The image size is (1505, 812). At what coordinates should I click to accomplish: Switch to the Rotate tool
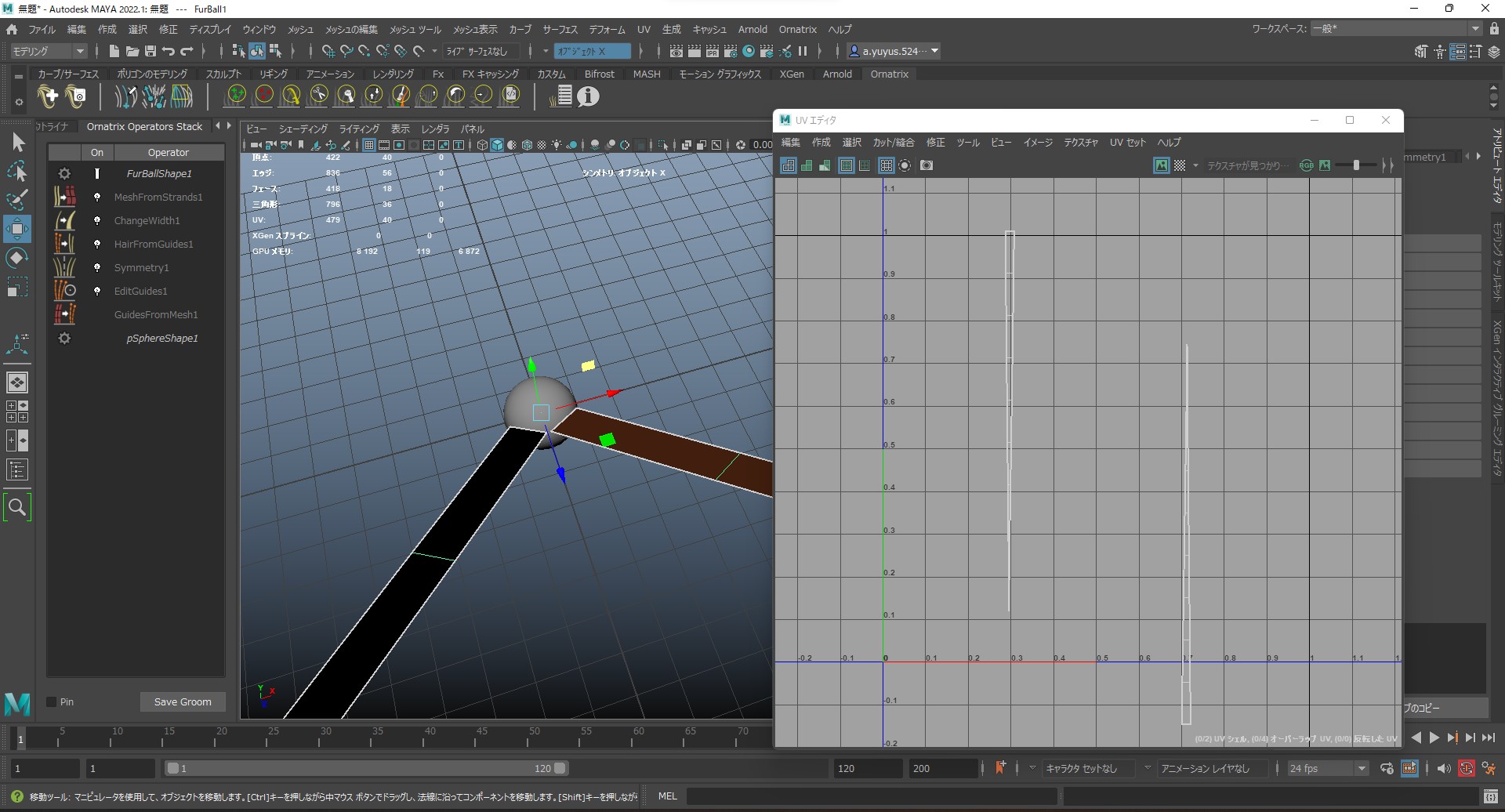click(17, 258)
